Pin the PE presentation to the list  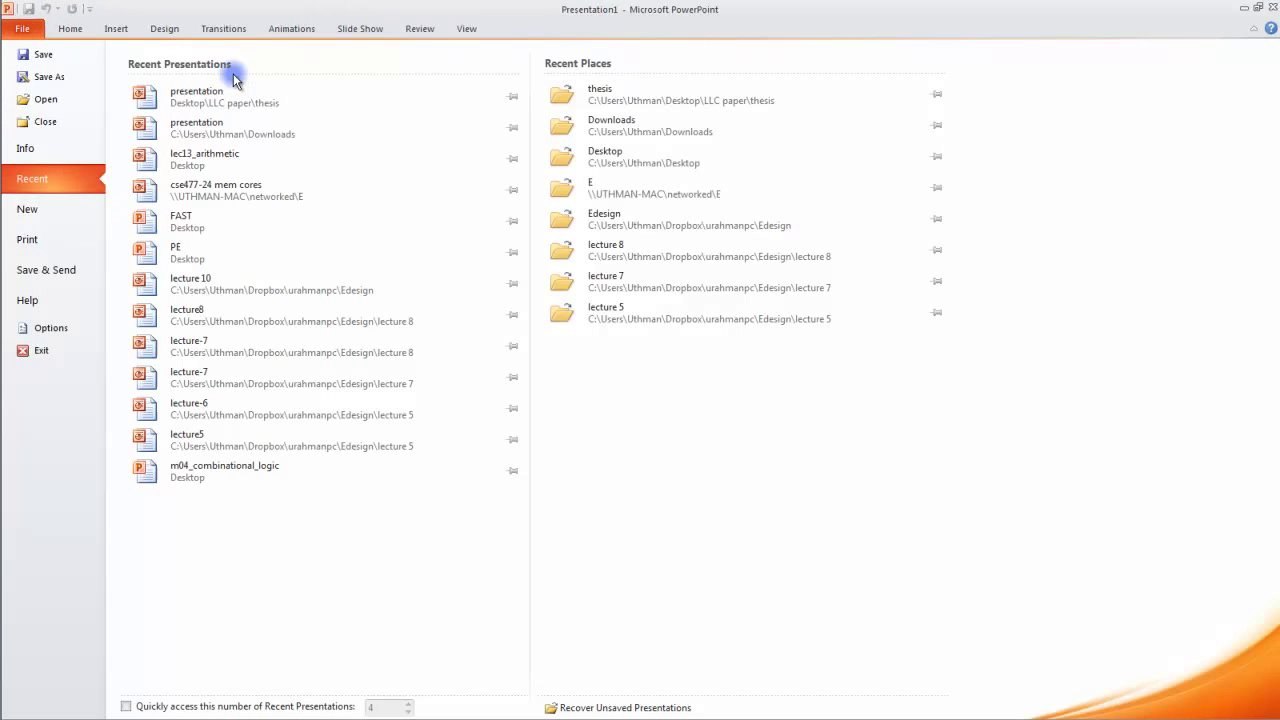click(513, 252)
